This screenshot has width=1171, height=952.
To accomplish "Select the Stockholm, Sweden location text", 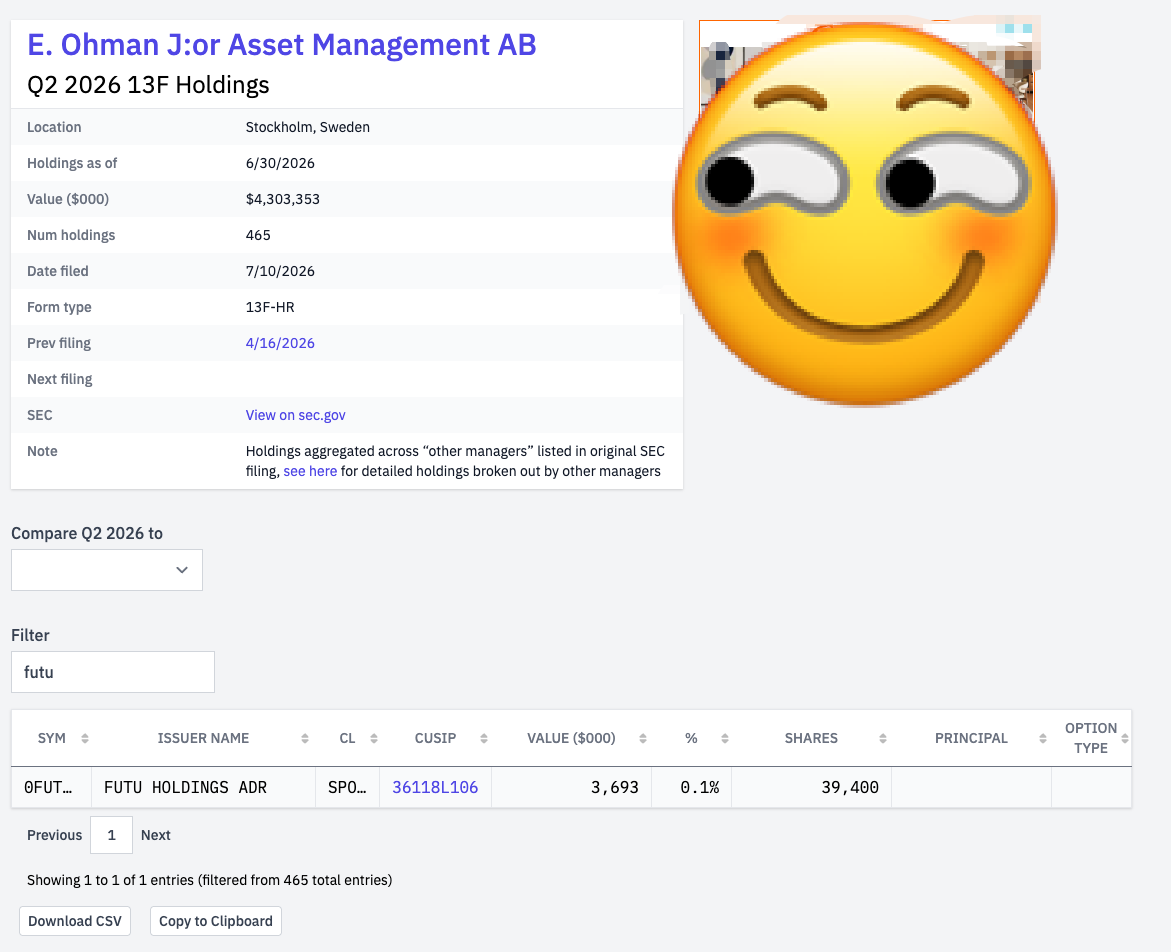I will [x=308, y=128].
